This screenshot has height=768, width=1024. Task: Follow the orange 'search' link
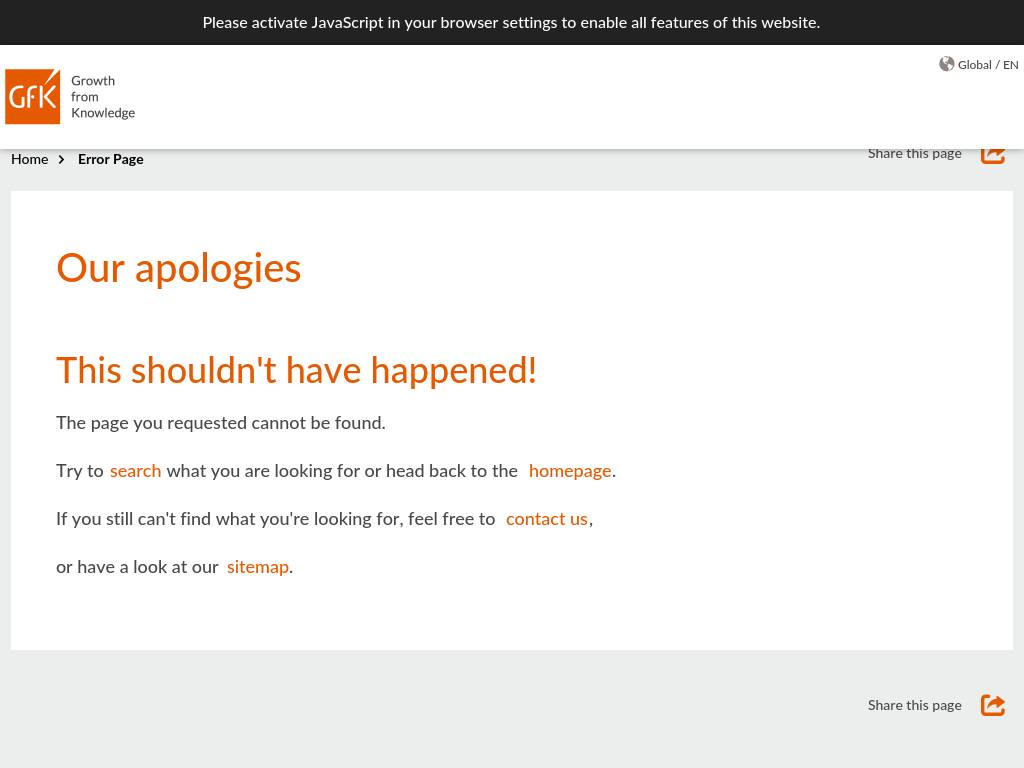[x=135, y=471]
